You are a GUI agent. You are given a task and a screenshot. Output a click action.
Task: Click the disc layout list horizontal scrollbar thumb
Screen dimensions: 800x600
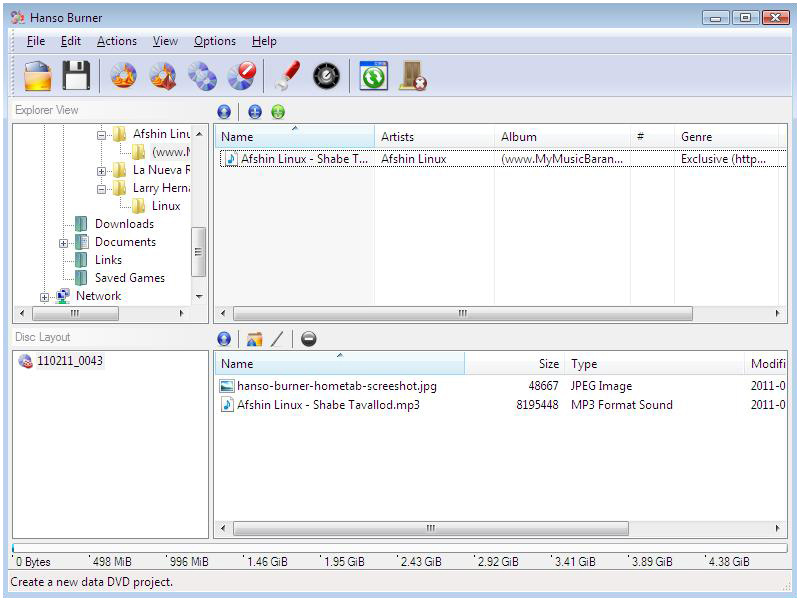point(431,528)
